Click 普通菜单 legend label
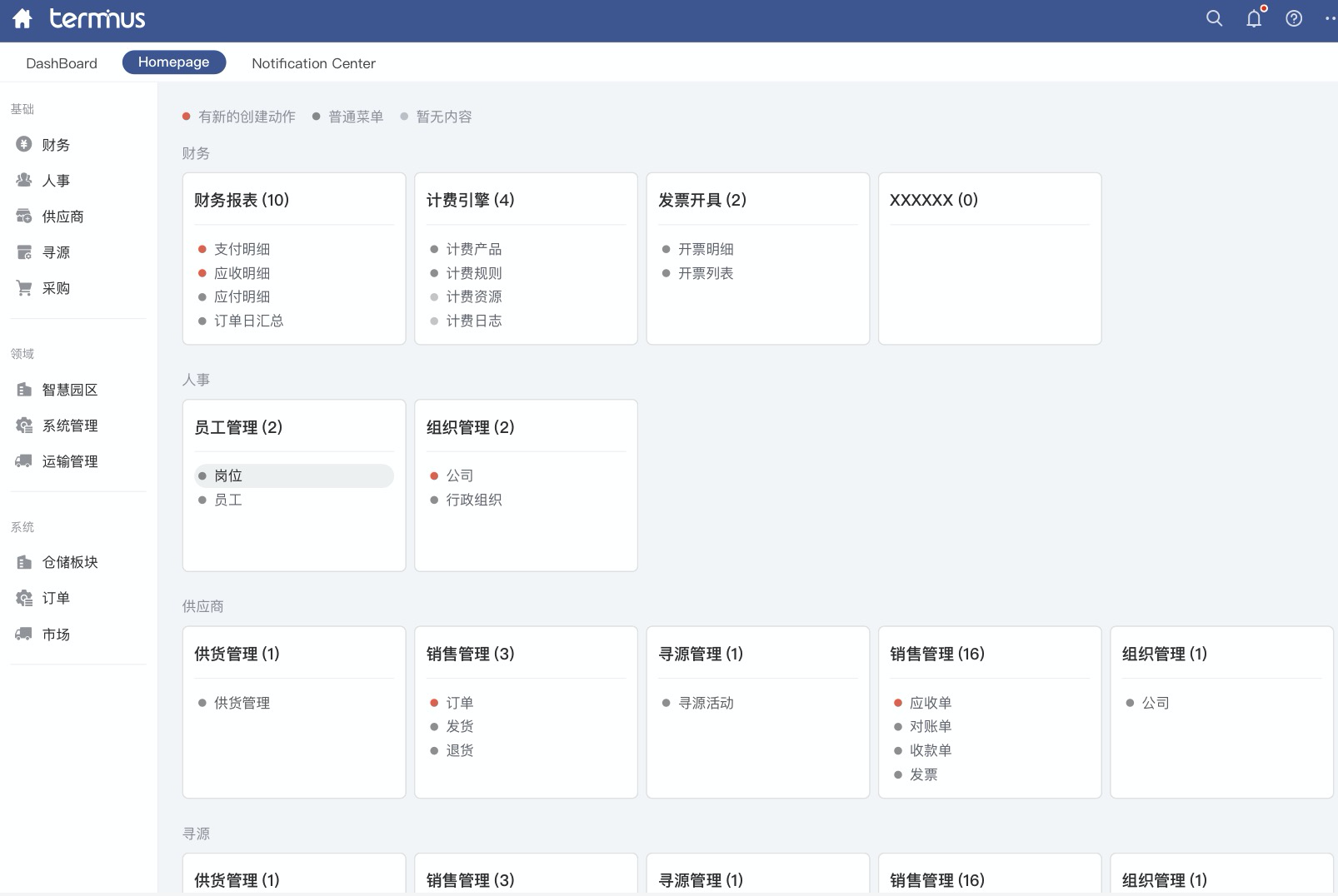1338x896 pixels. coord(356,117)
